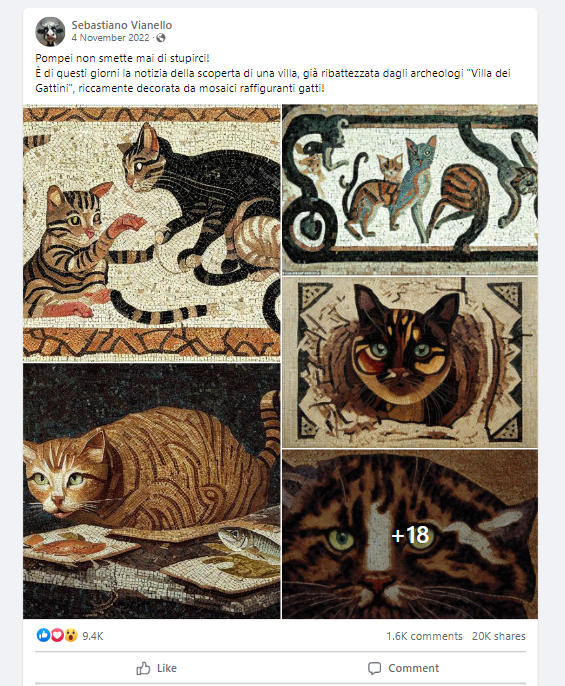Click the red heart reaction icon
Viewport: 565px width, 686px height.
point(57,635)
